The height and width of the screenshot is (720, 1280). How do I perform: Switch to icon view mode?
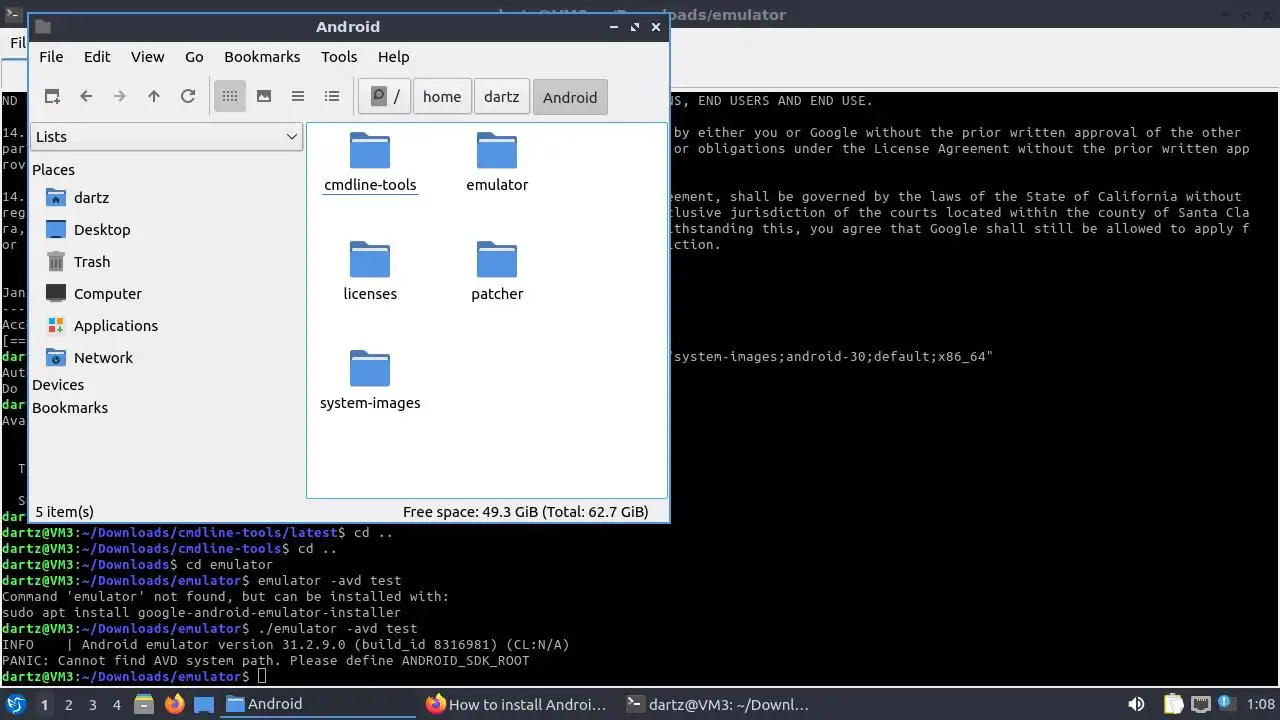coord(230,97)
